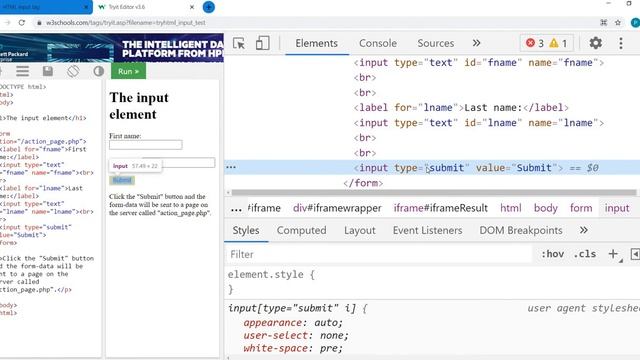Image resolution: width=640 pixels, height=360 pixels.
Task: Select the input breadcrumb item
Action: click(x=617, y=208)
